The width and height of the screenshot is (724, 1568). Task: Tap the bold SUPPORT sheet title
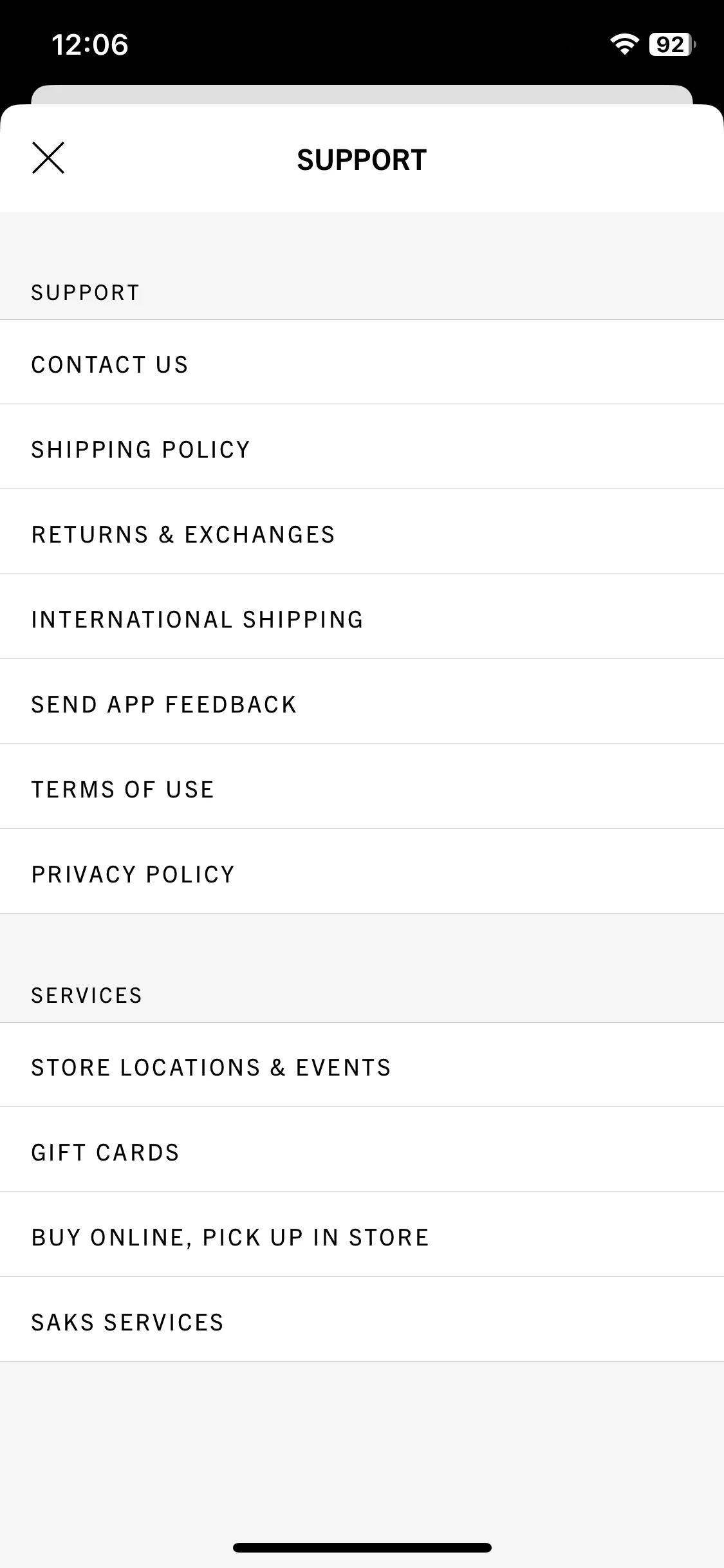point(362,160)
